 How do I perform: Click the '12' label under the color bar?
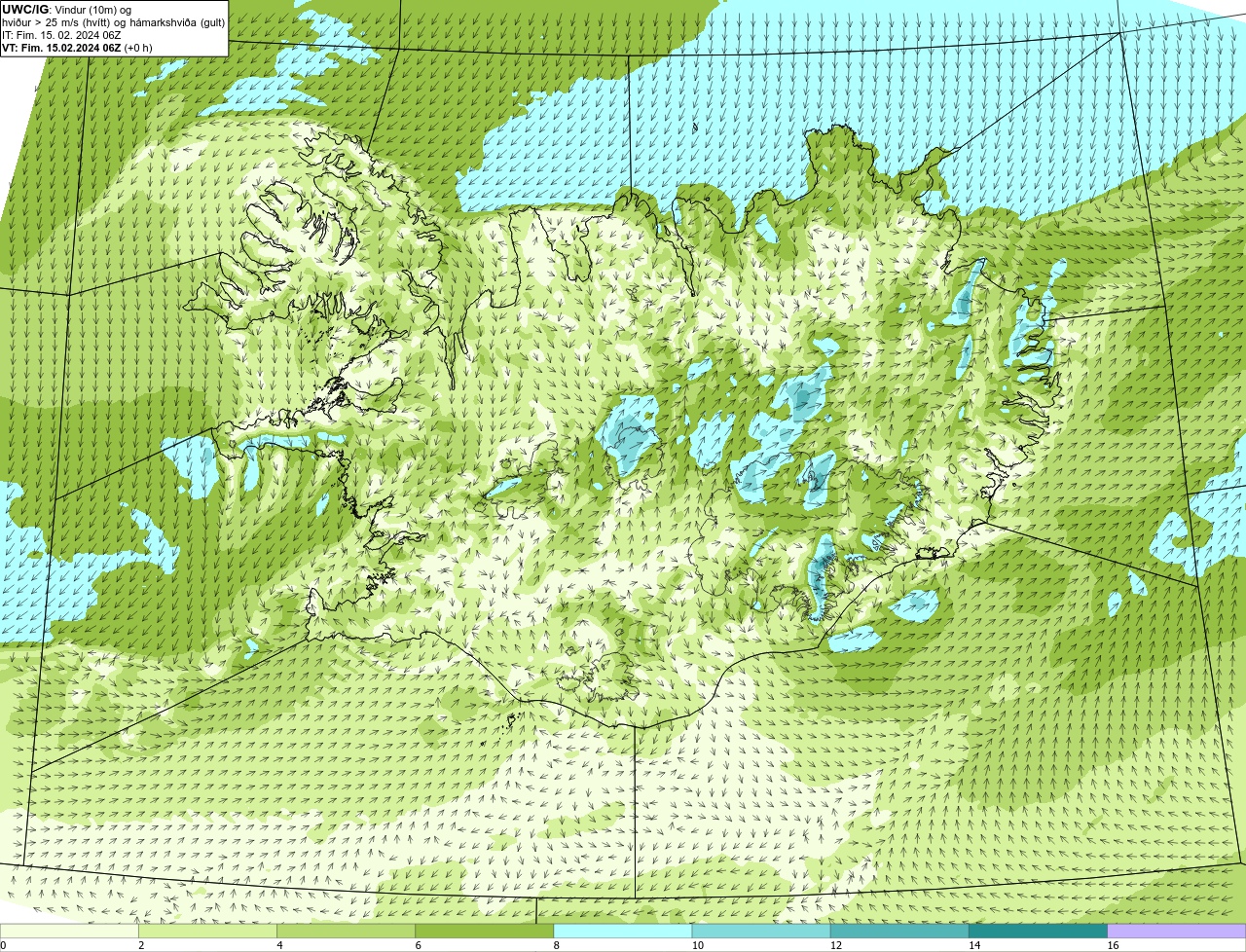835,945
